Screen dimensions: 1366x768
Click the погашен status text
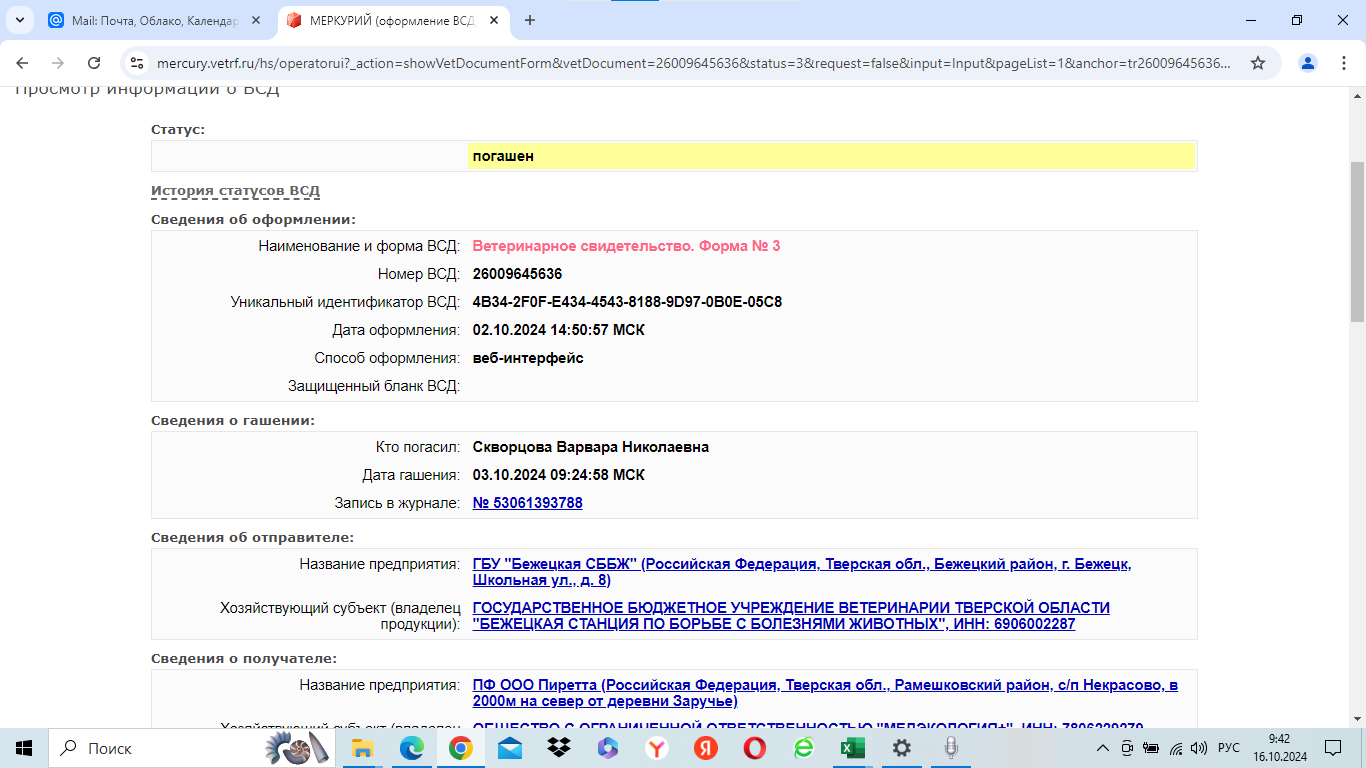click(x=503, y=156)
